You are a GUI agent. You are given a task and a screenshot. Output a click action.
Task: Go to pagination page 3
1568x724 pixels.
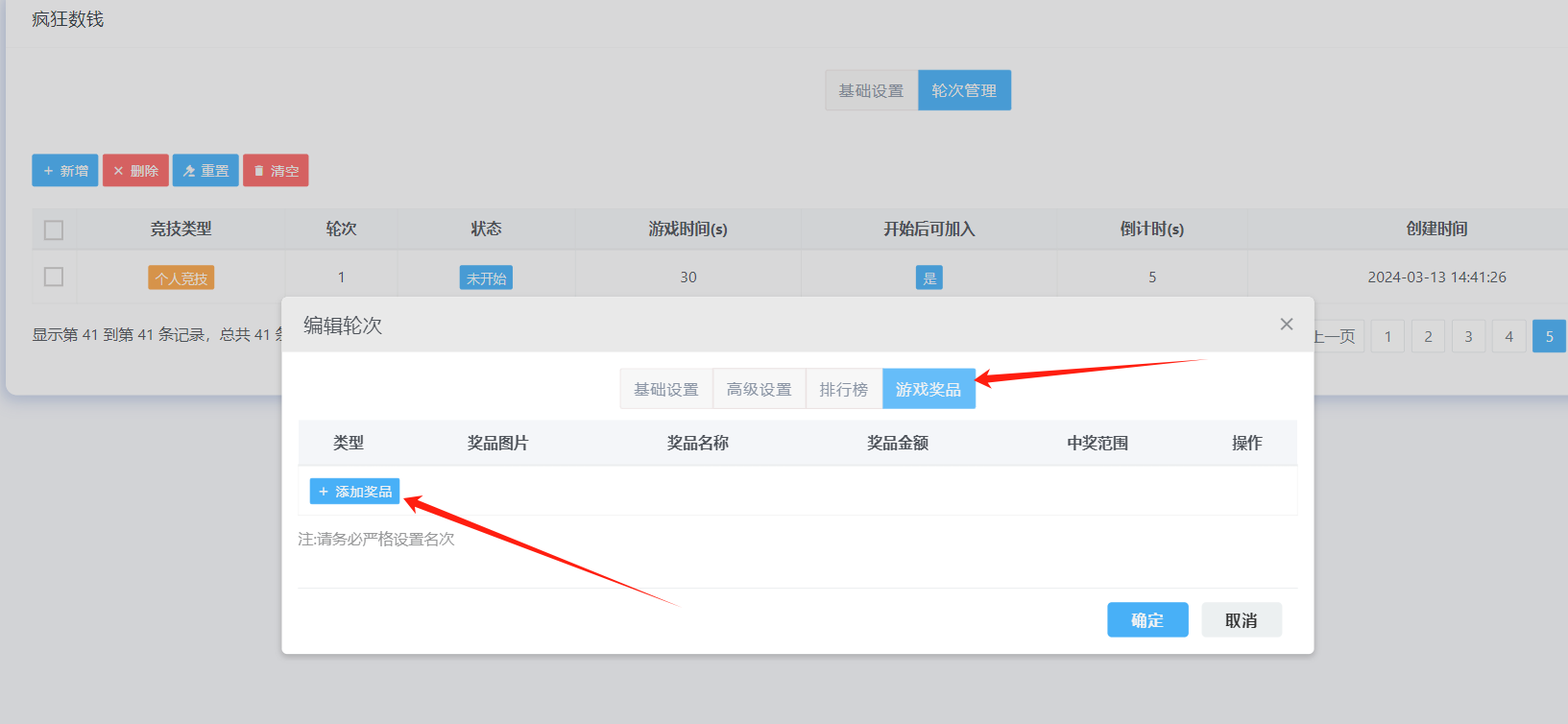1468,336
